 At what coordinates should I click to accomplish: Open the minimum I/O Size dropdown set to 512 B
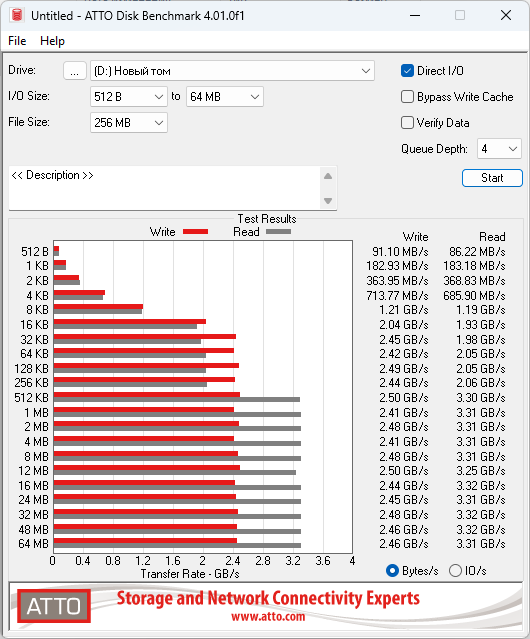click(129, 97)
